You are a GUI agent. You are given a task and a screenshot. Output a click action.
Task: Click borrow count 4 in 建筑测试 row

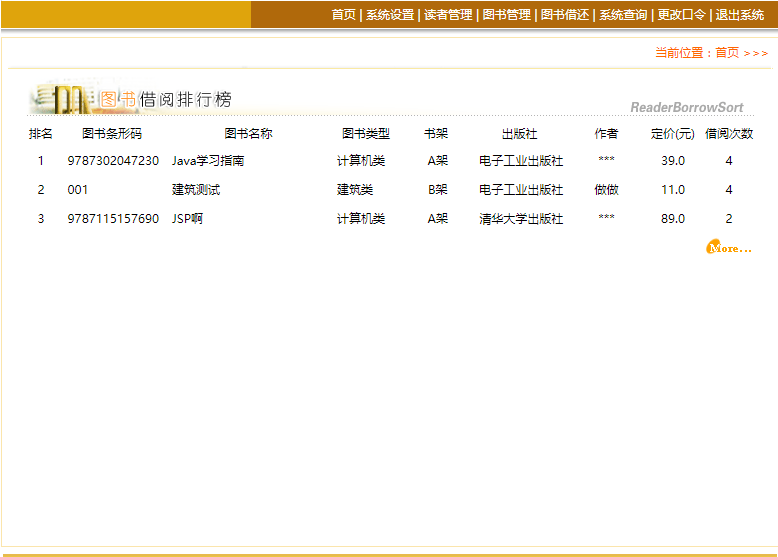(728, 189)
